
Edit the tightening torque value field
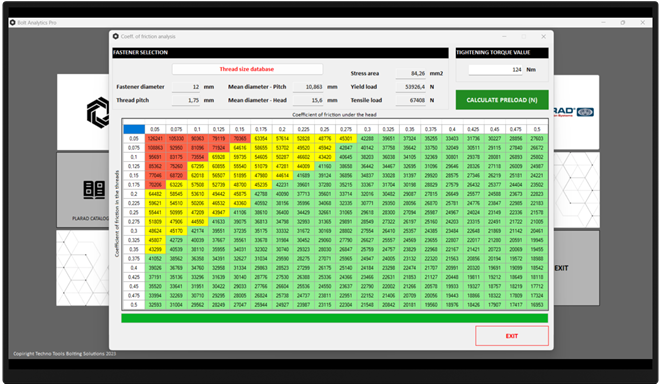[x=496, y=69]
